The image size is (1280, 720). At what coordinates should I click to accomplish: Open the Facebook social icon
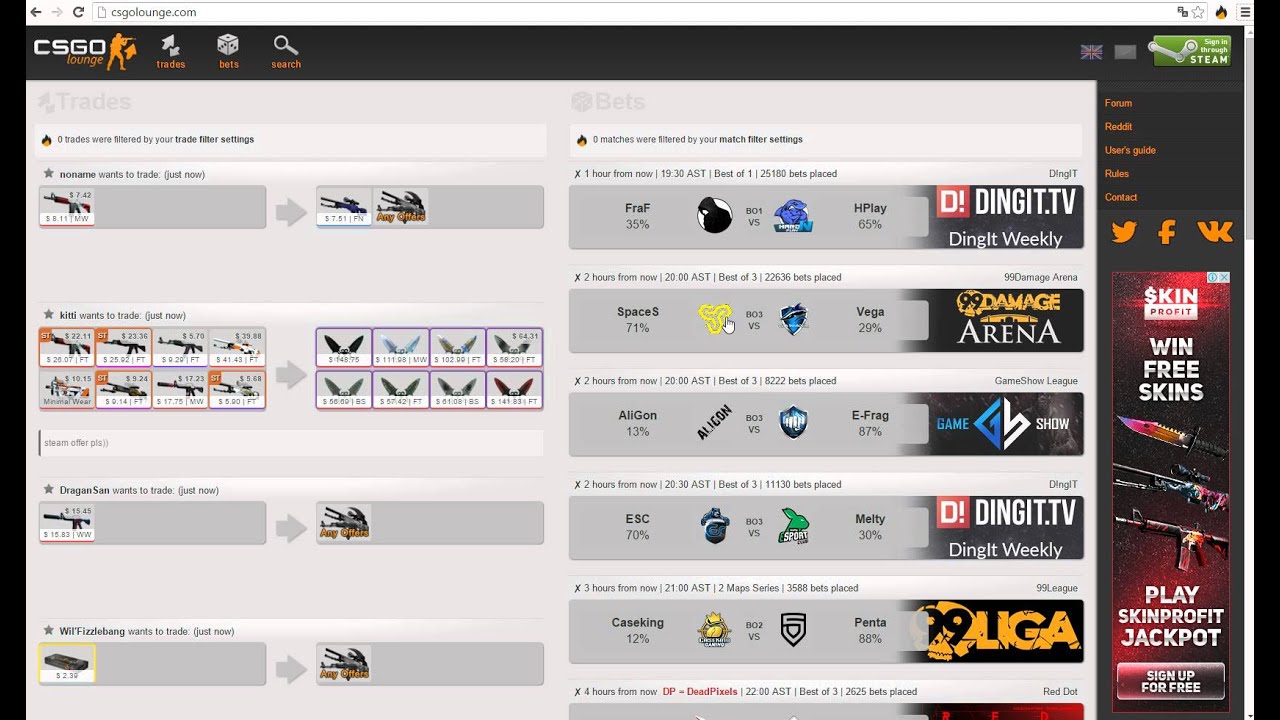pos(1166,232)
